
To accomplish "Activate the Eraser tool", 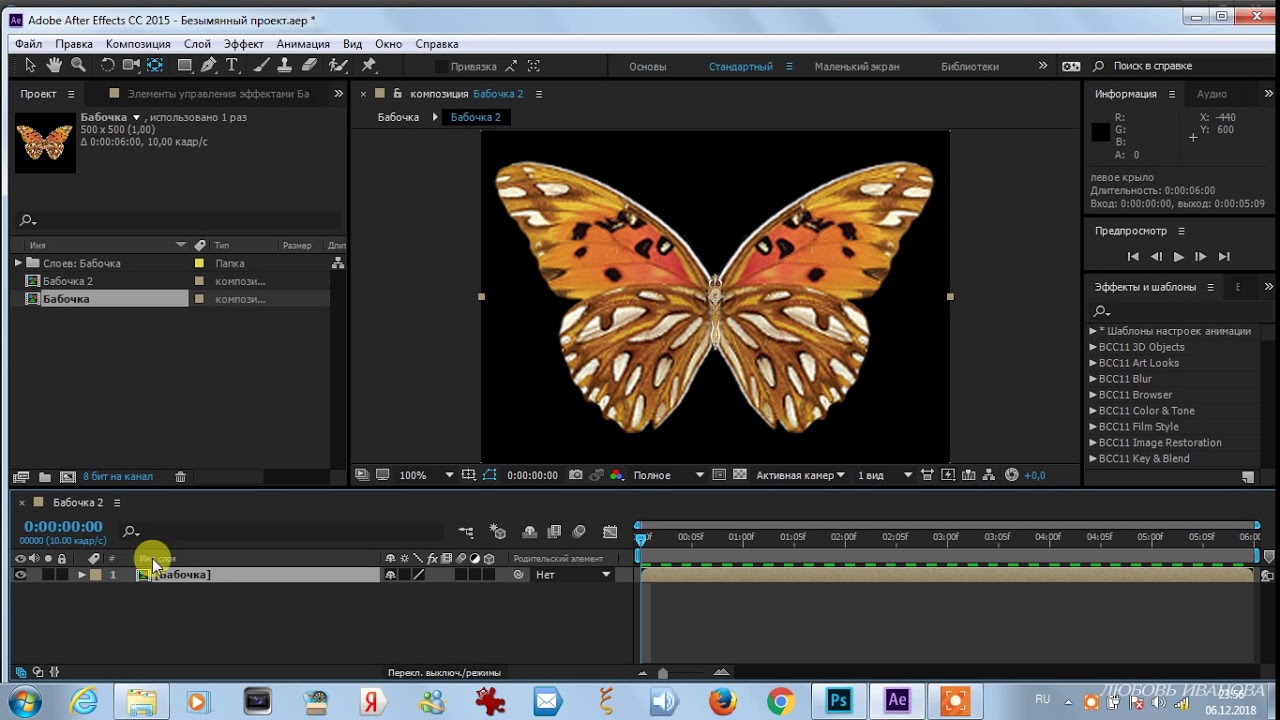I will click(310, 65).
